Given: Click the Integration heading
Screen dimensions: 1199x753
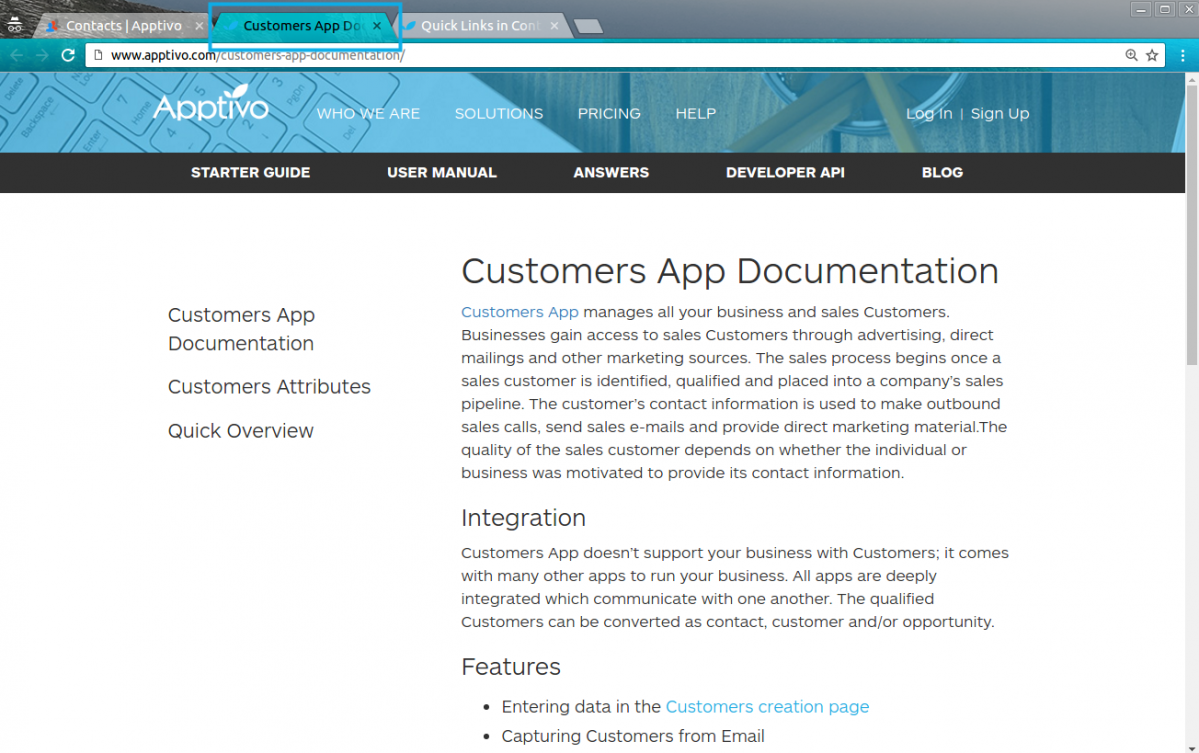Looking at the screenshot, I should (523, 518).
